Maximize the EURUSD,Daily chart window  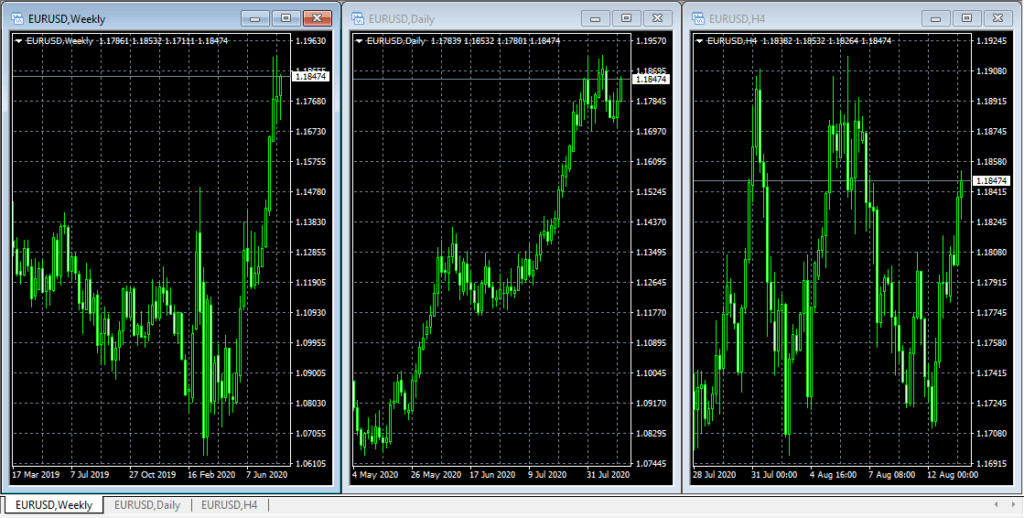[x=627, y=18]
